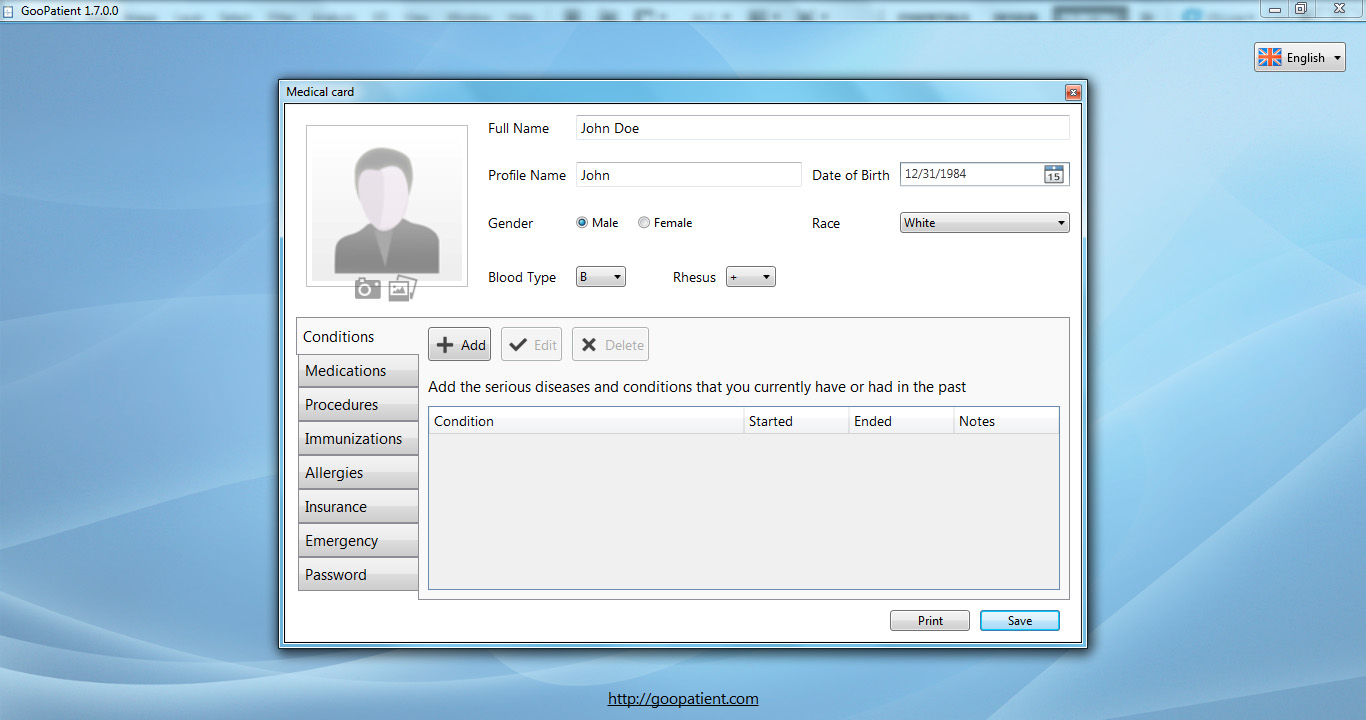Click the Print button
Screen dimensions: 1366x720
(929, 621)
